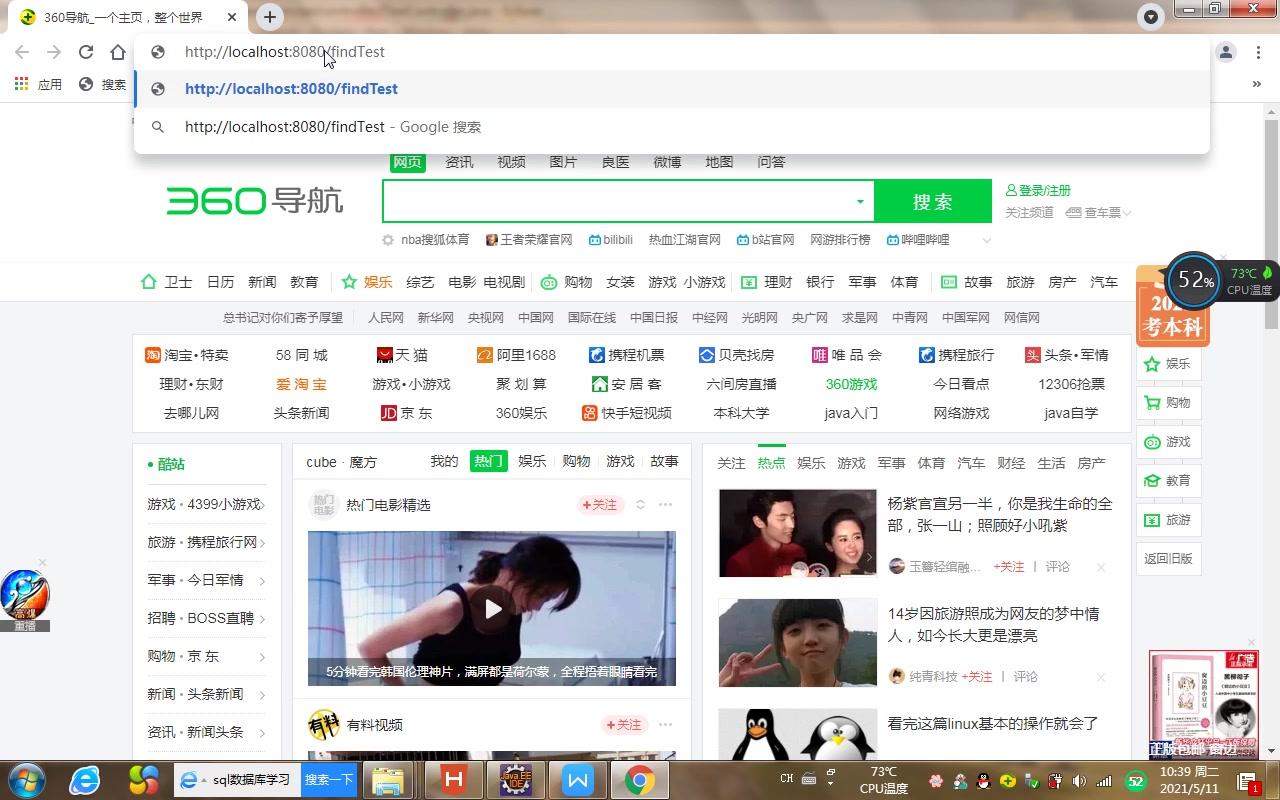Open the 贝壳找房 site link

[737, 355]
